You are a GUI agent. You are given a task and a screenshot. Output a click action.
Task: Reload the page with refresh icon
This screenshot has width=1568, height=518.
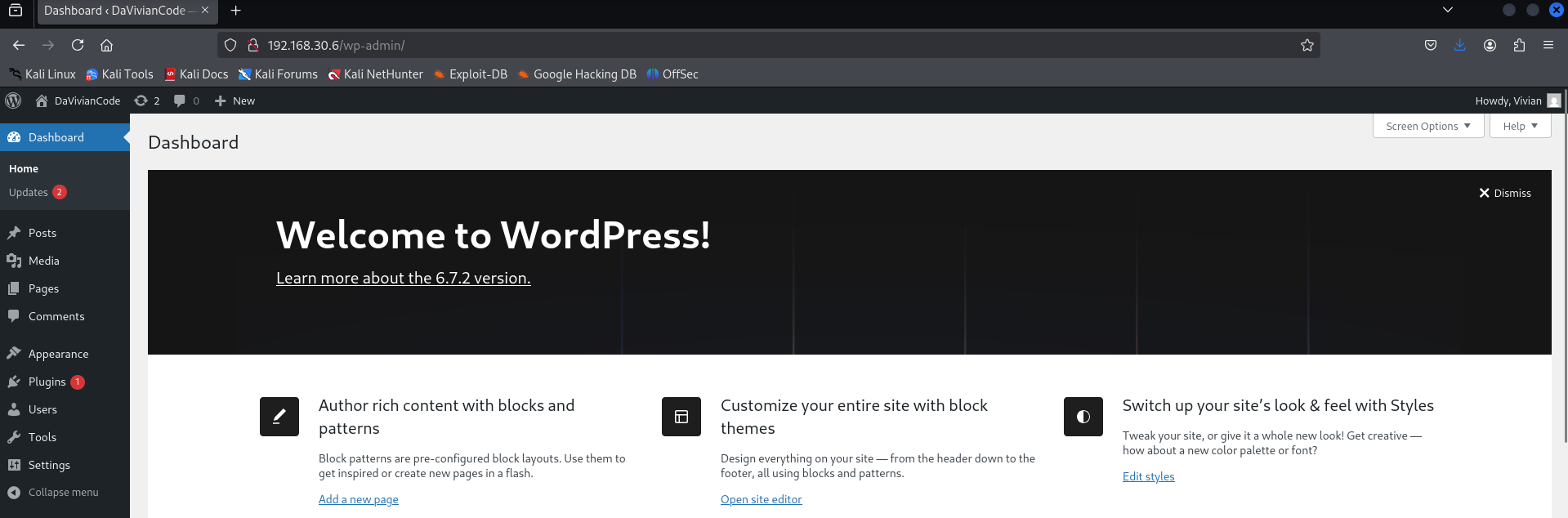tap(78, 45)
